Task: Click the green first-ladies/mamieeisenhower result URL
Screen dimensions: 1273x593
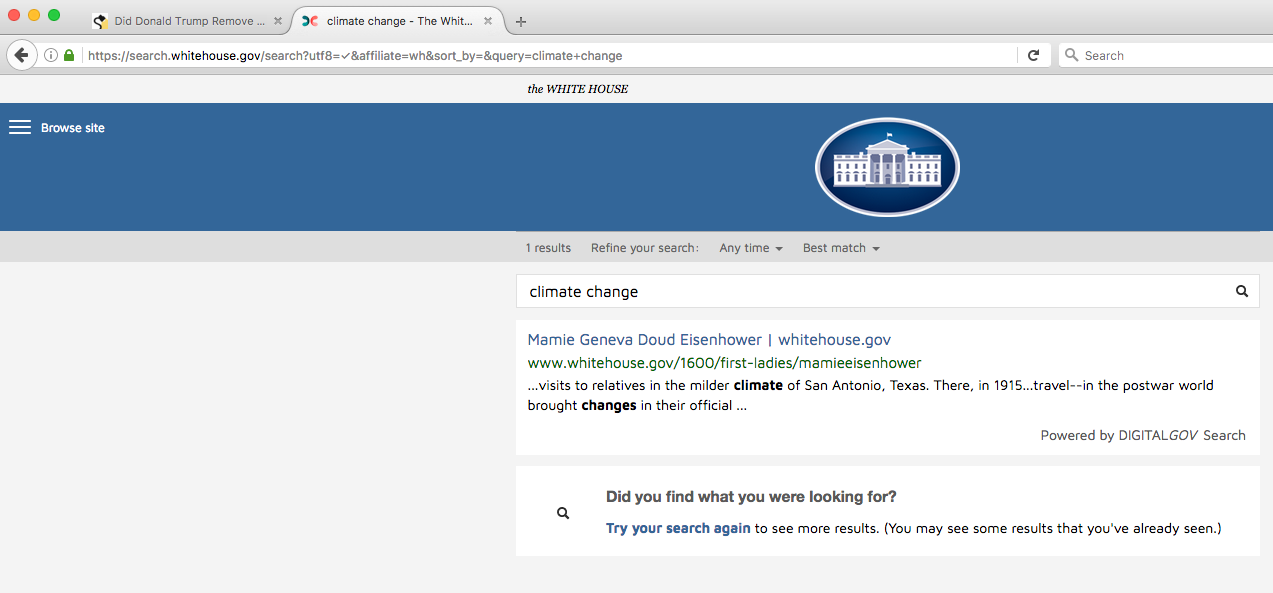Action: coord(724,362)
